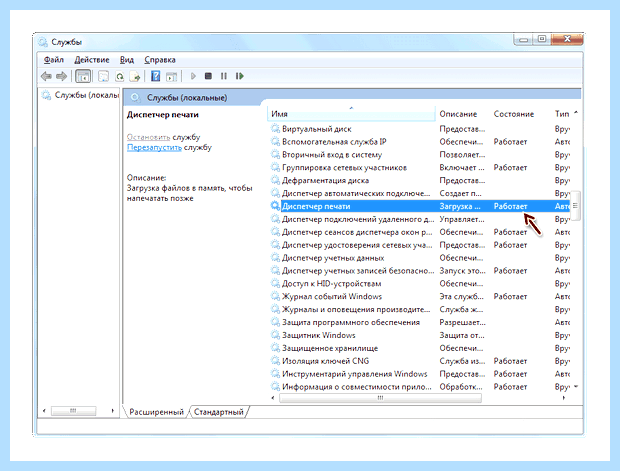Pause the service with the pause icon
The width and height of the screenshot is (620, 471).
point(224,76)
